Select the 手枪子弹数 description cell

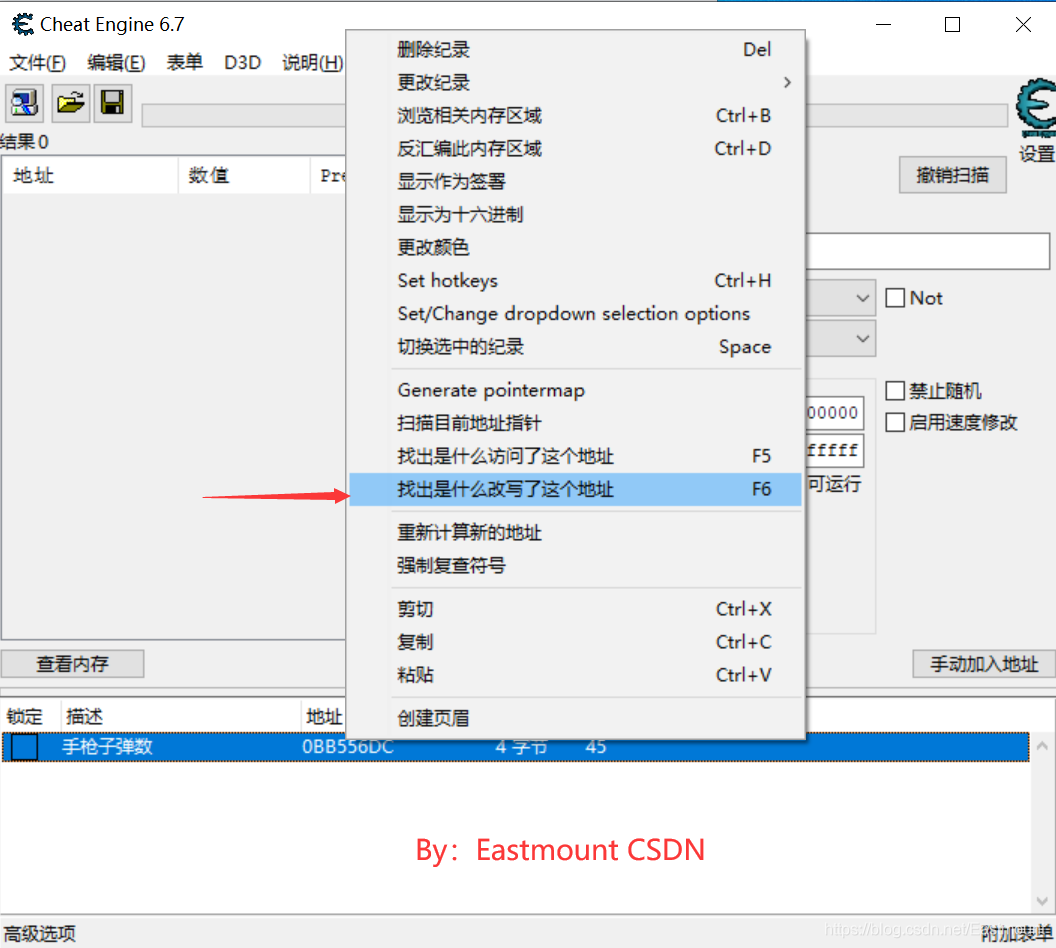108,747
